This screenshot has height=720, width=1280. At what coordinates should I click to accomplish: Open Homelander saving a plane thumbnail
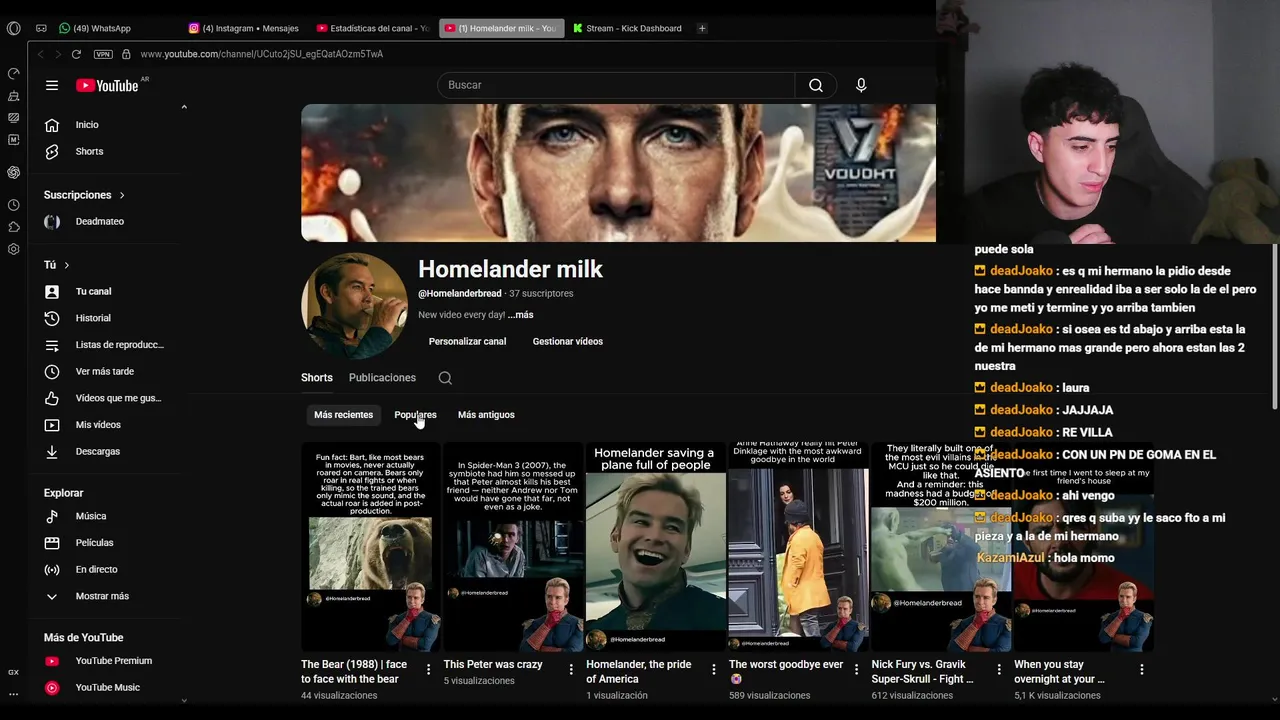(x=656, y=547)
